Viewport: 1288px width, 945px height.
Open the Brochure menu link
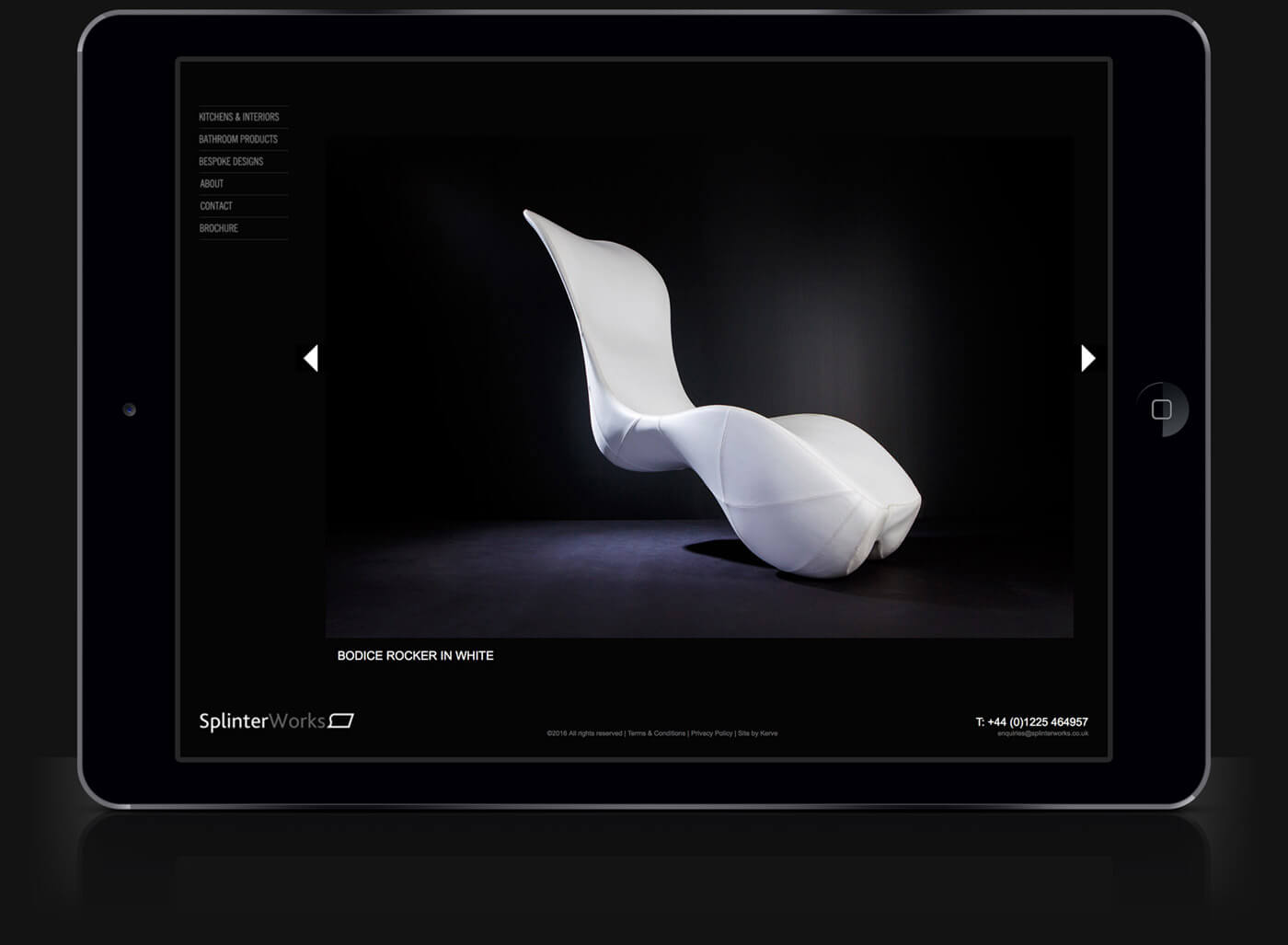pos(219,228)
